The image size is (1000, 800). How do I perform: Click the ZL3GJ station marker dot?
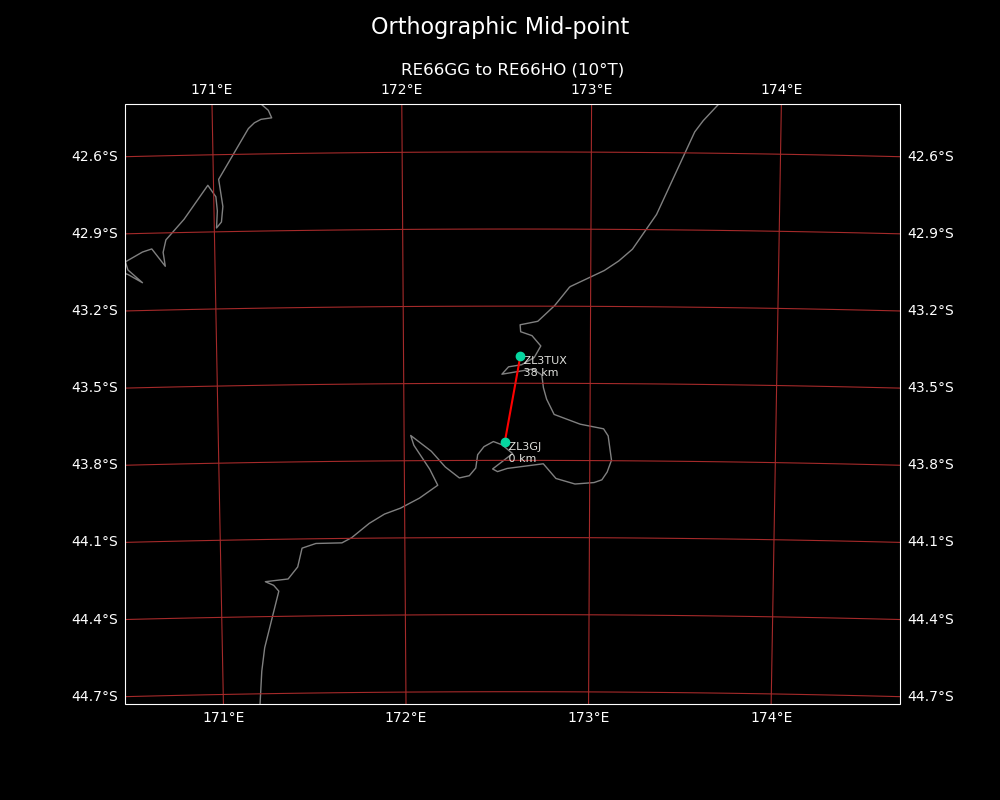(x=505, y=443)
